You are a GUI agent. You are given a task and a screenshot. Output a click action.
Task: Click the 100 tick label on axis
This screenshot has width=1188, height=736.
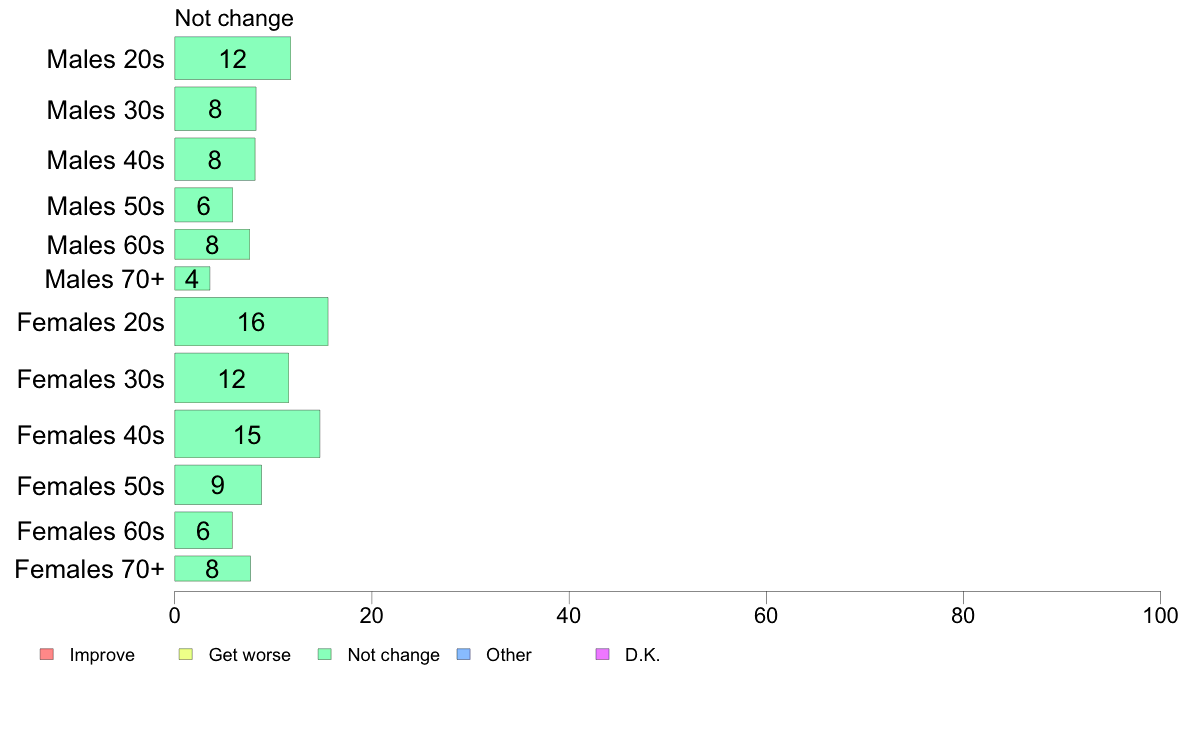click(x=1160, y=615)
